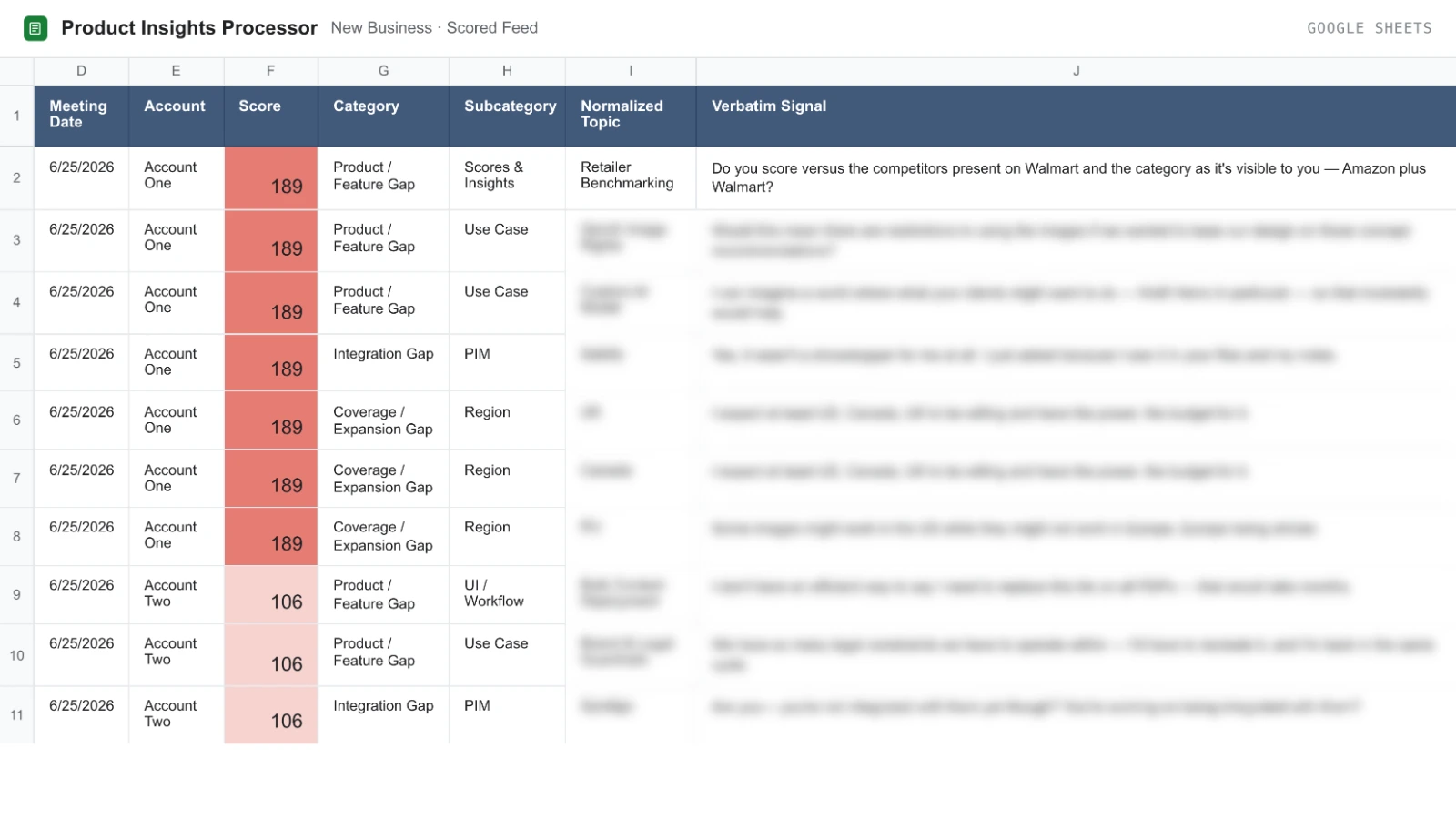Click the Walmart competitors verbatim signal cell

tap(1077, 178)
